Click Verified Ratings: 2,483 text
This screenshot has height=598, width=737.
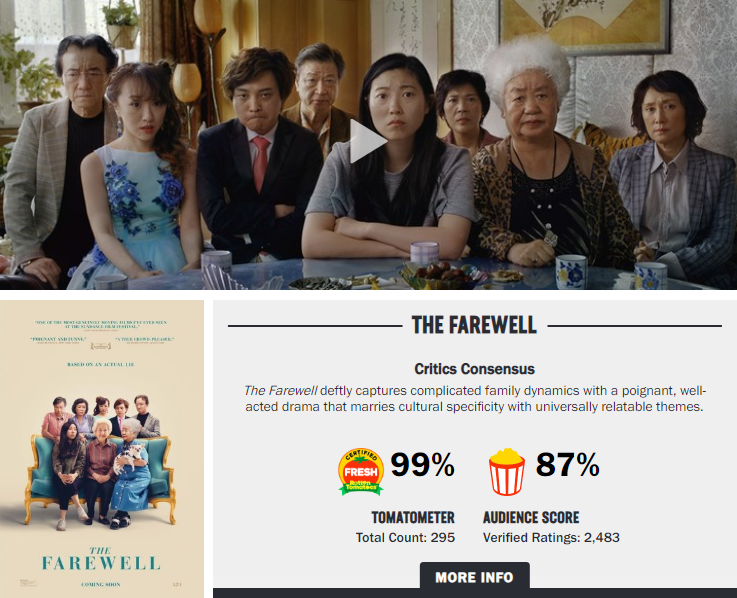(x=551, y=537)
